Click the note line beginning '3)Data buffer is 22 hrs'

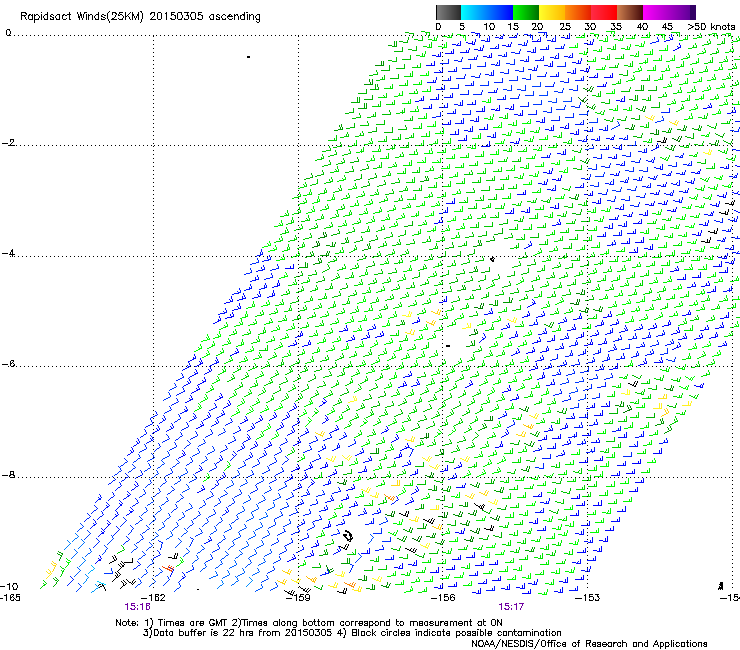click(352, 633)
